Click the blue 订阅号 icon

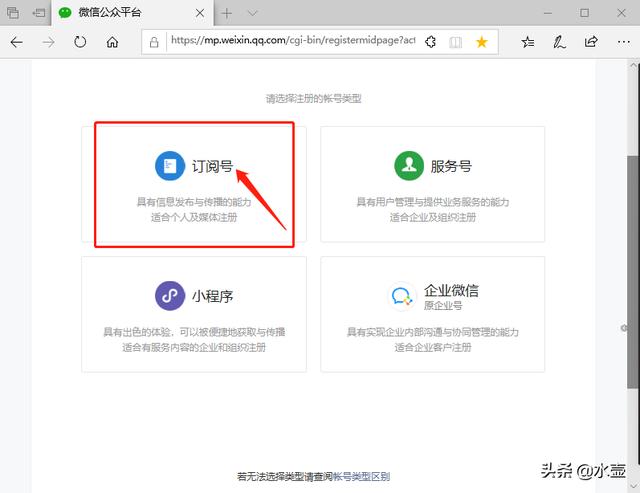(170, 166)
